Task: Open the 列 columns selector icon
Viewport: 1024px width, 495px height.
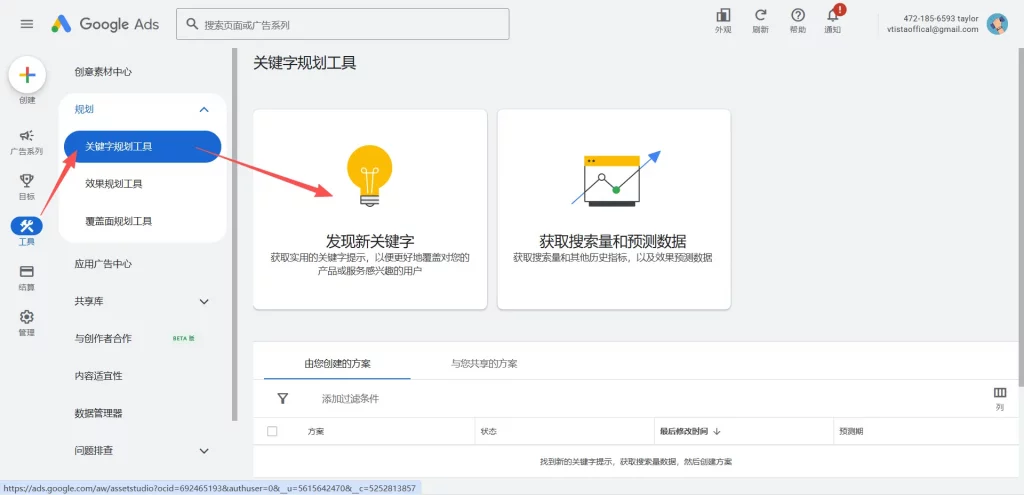Action: (x=999, y=393)
